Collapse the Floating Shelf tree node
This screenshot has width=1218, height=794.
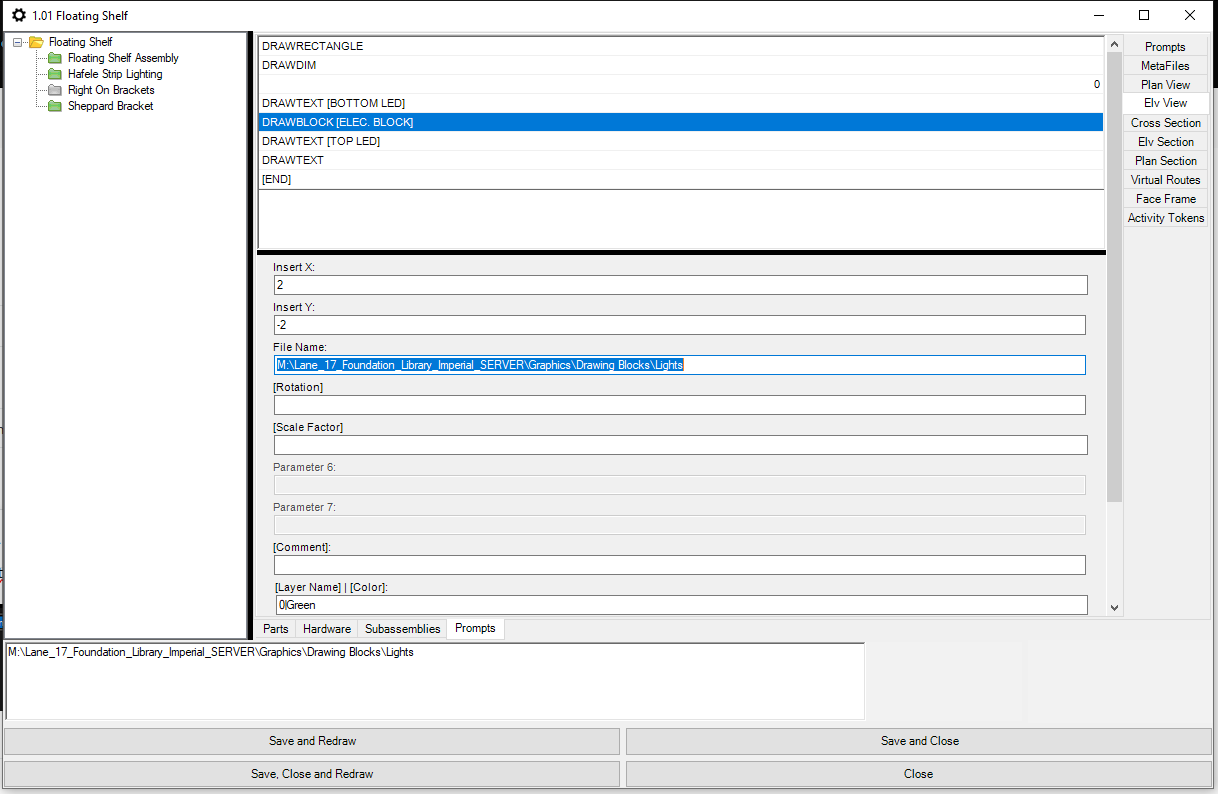tap(17, 42)
